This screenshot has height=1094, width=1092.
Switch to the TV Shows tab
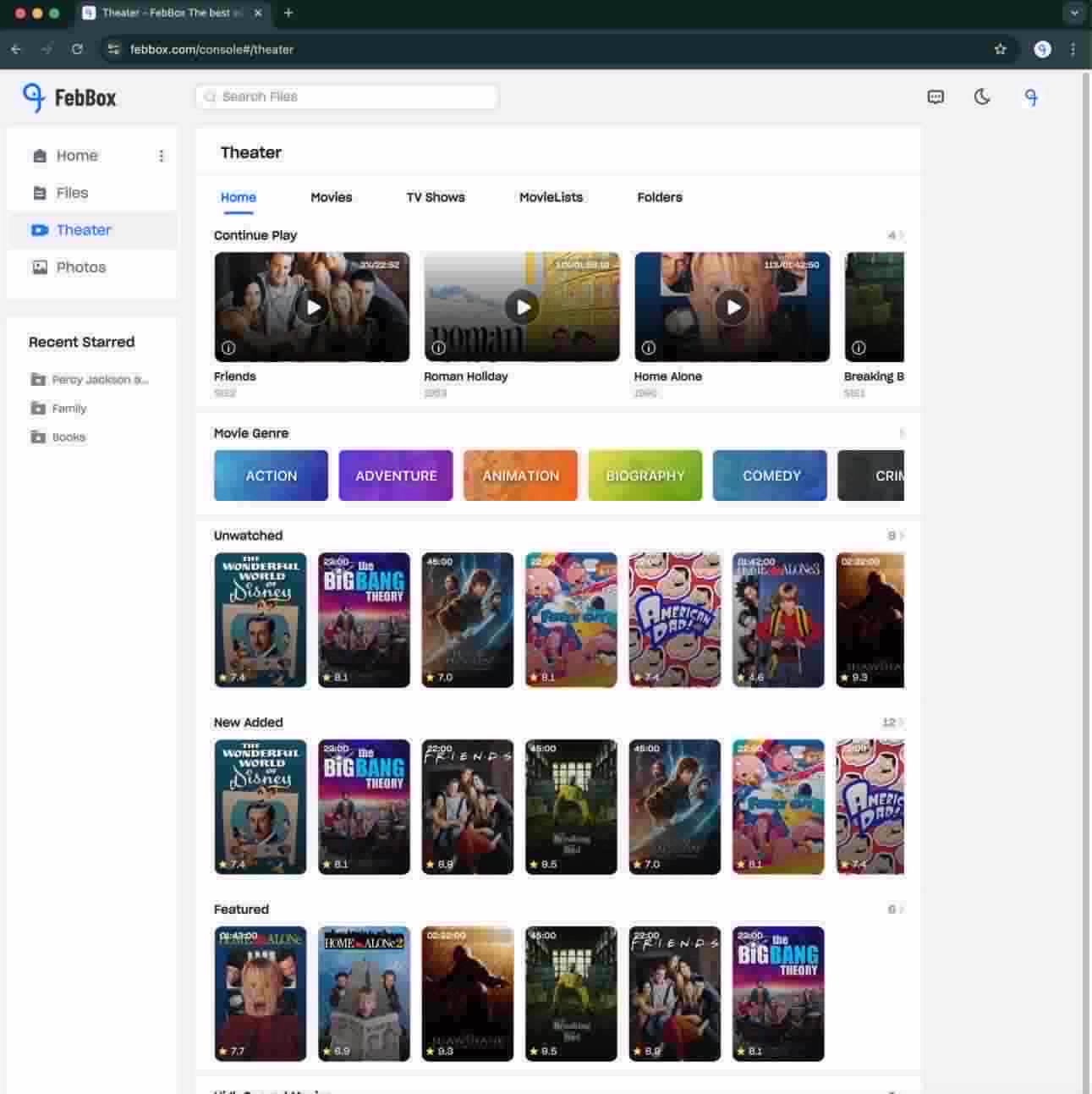coord(436,197)
